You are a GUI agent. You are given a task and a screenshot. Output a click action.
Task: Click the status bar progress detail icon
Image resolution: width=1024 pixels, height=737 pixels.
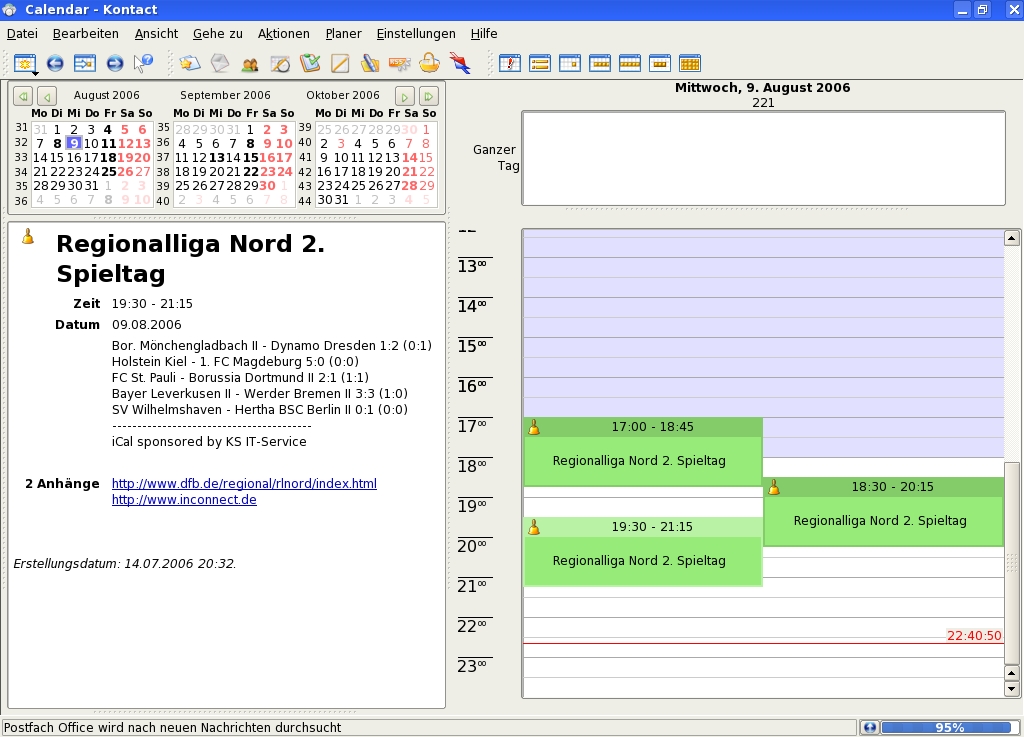[x=869, y=727]
